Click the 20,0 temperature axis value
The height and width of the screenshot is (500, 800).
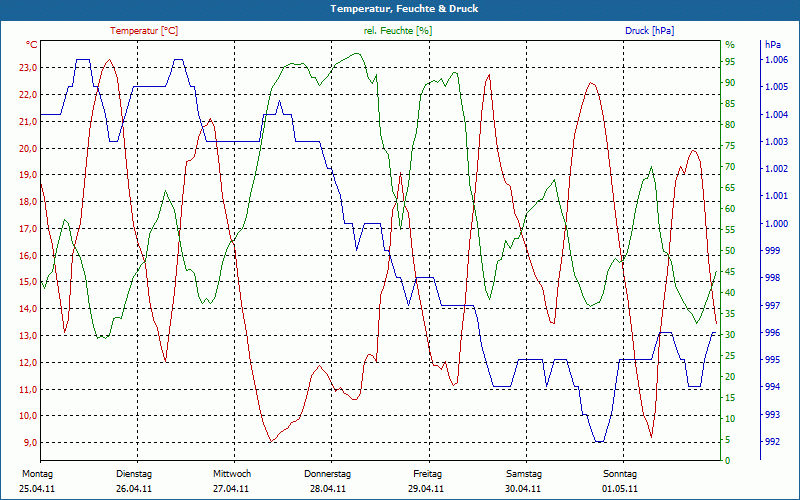click(28, 148)
